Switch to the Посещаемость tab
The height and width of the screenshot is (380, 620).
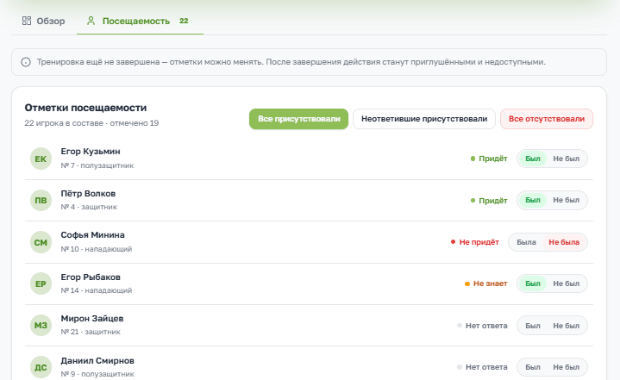(140, 21)
